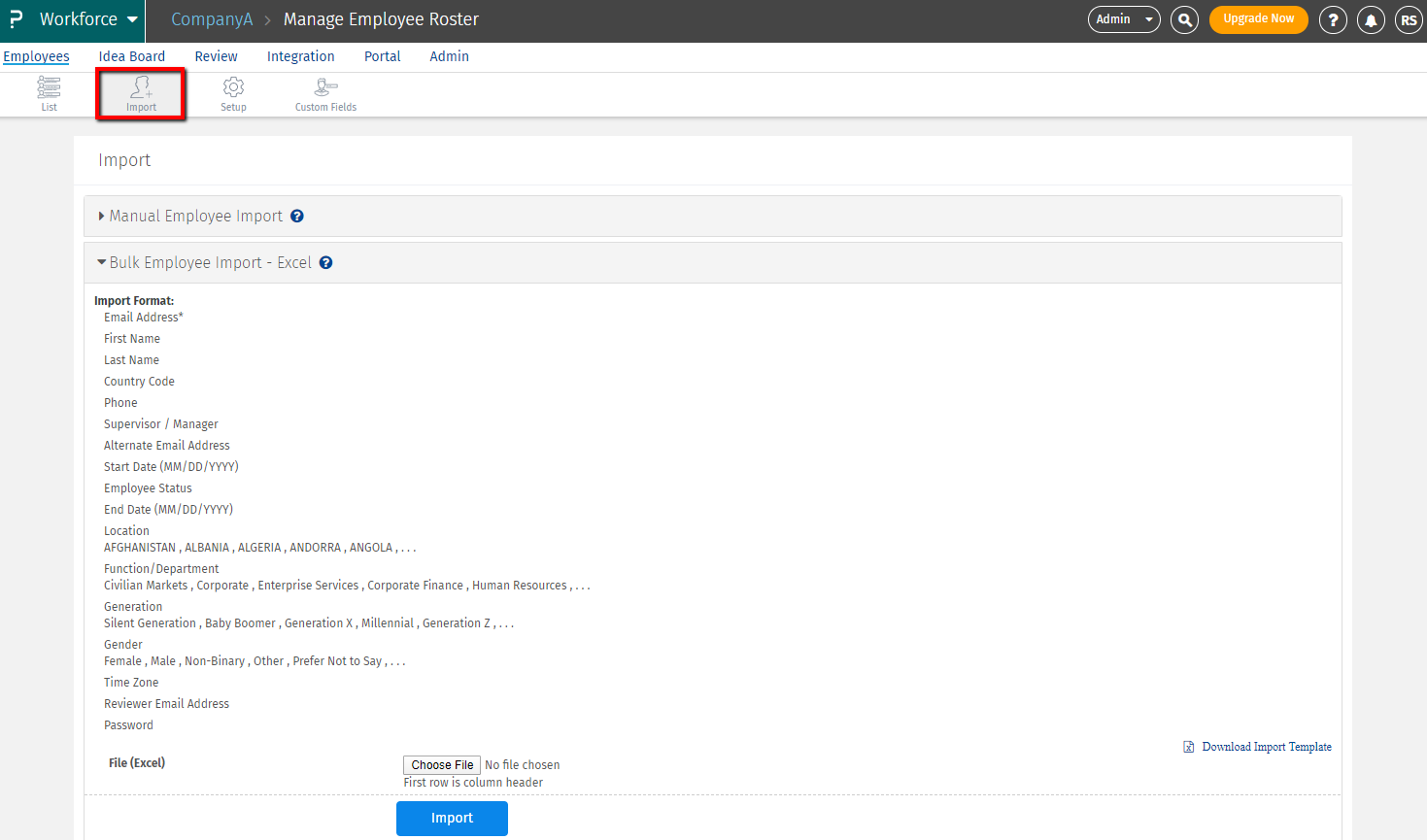Click the No file chosen text
The image size is (1427, 840).
pyautogui.click(x=523, y=765)
